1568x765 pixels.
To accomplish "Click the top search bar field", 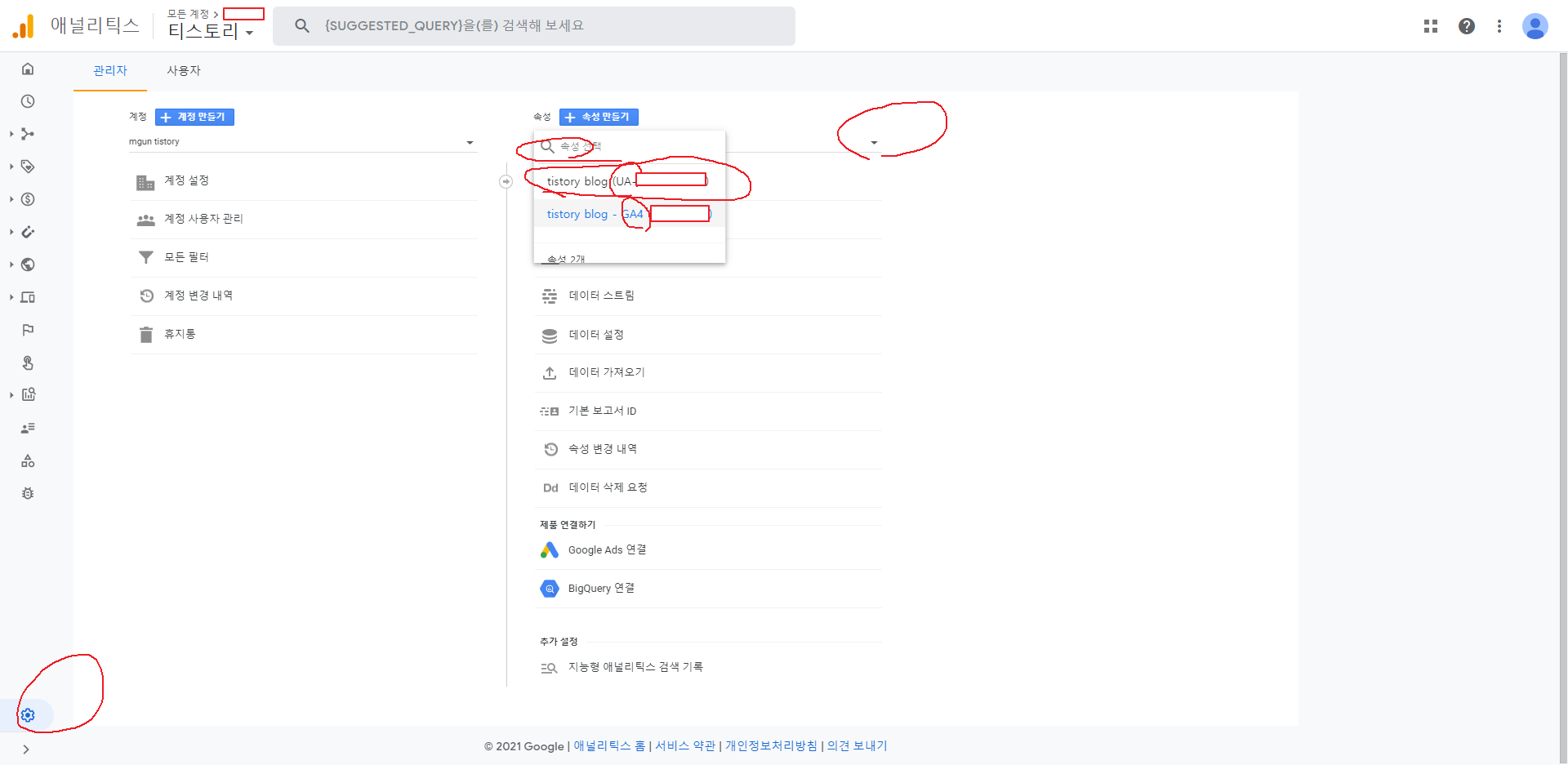I will tap(534, 26).
